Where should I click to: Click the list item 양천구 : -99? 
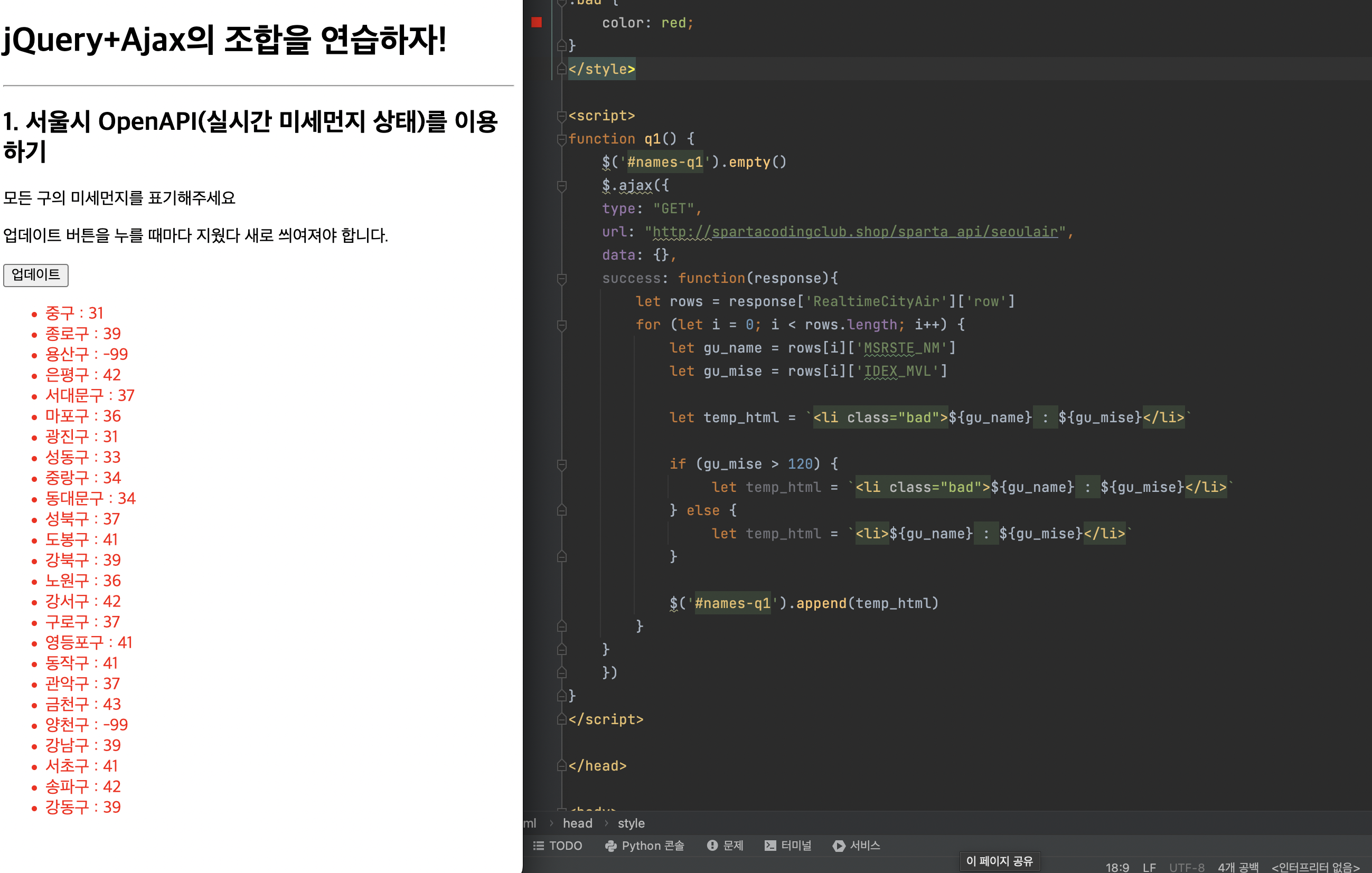(x=86, y=725)
